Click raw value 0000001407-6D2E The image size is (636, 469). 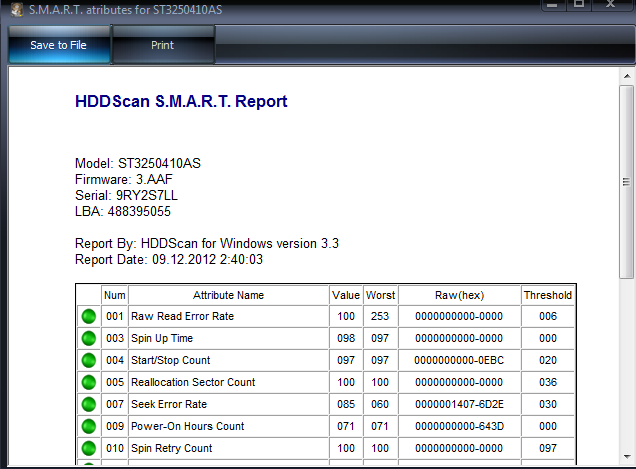pyautogui.click(x=459, y=404)
